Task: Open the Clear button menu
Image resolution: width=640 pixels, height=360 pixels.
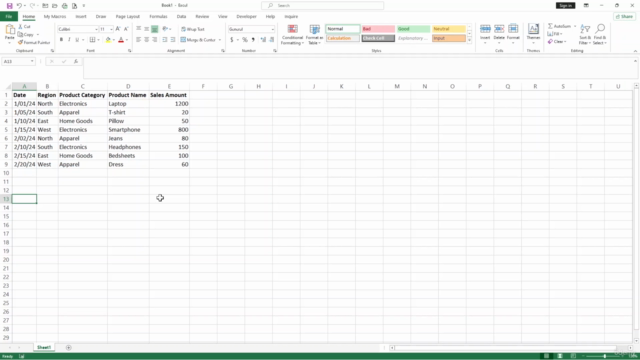Action: point(557,42)
